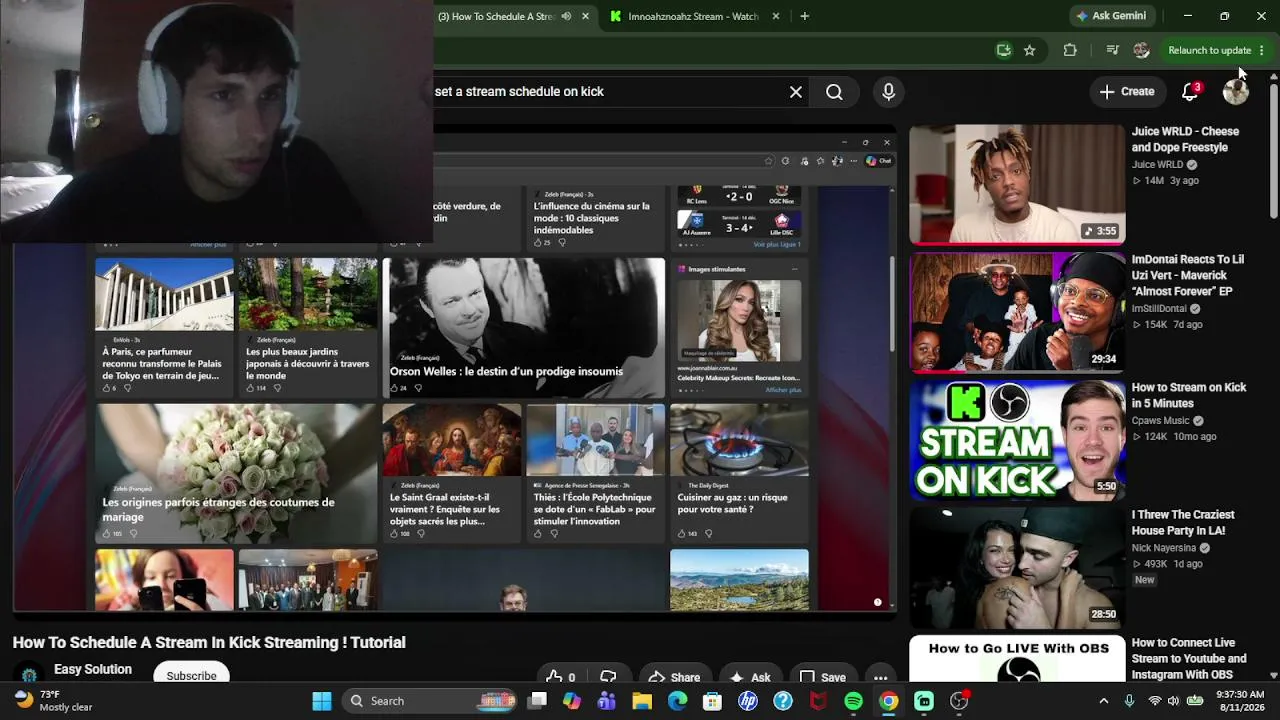Open the clock showing 9:37:30 AM
The width and height of the screenshot is (1280, 720).
coord(1240,701)
